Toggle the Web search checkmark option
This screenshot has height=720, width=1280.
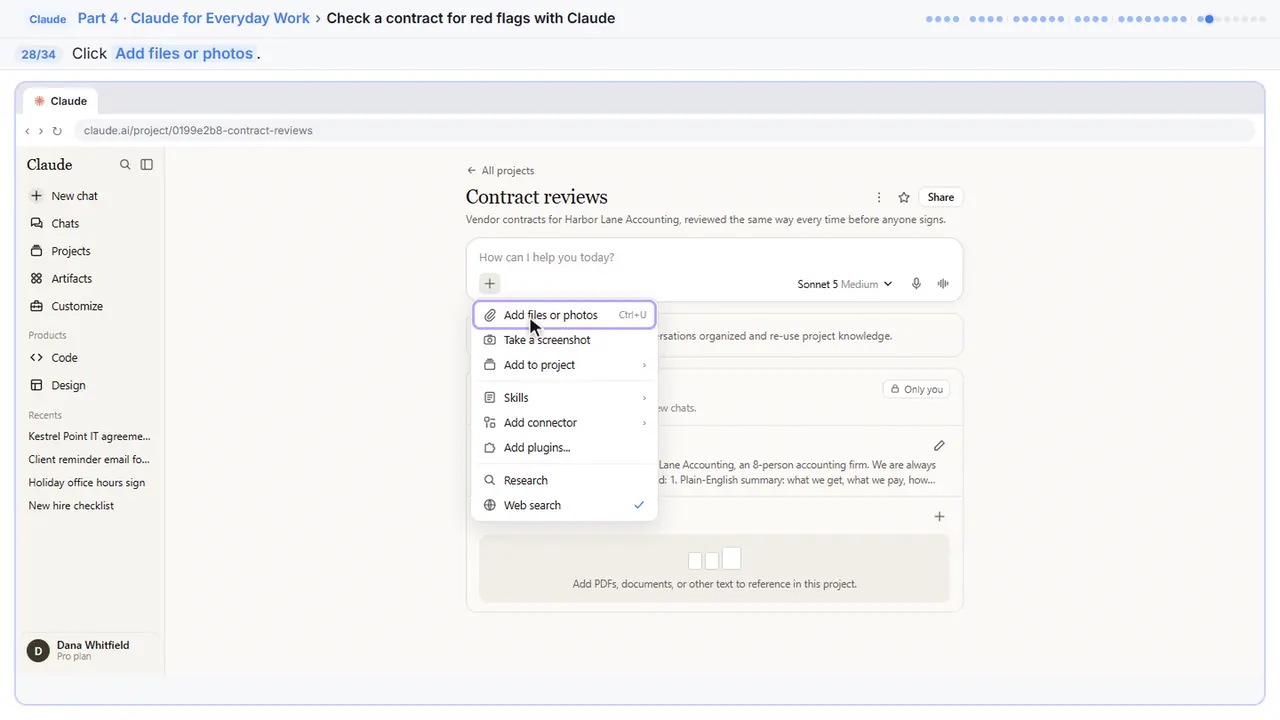(x=564, y=505)
